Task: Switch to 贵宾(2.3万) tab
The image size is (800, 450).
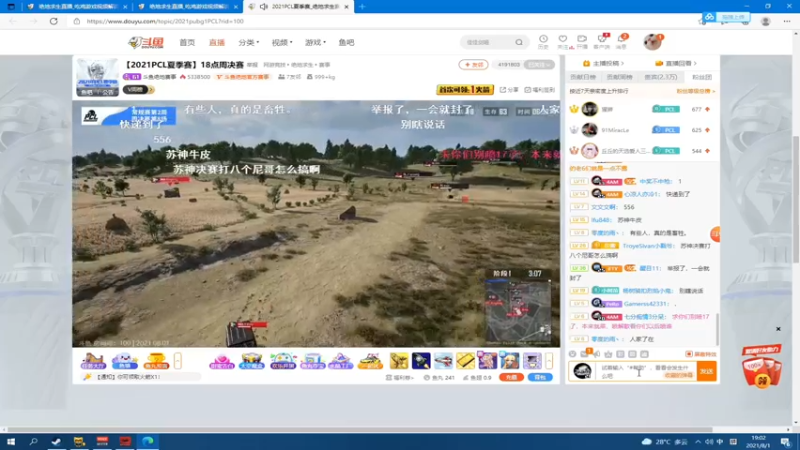Action: tap(661, 77)
